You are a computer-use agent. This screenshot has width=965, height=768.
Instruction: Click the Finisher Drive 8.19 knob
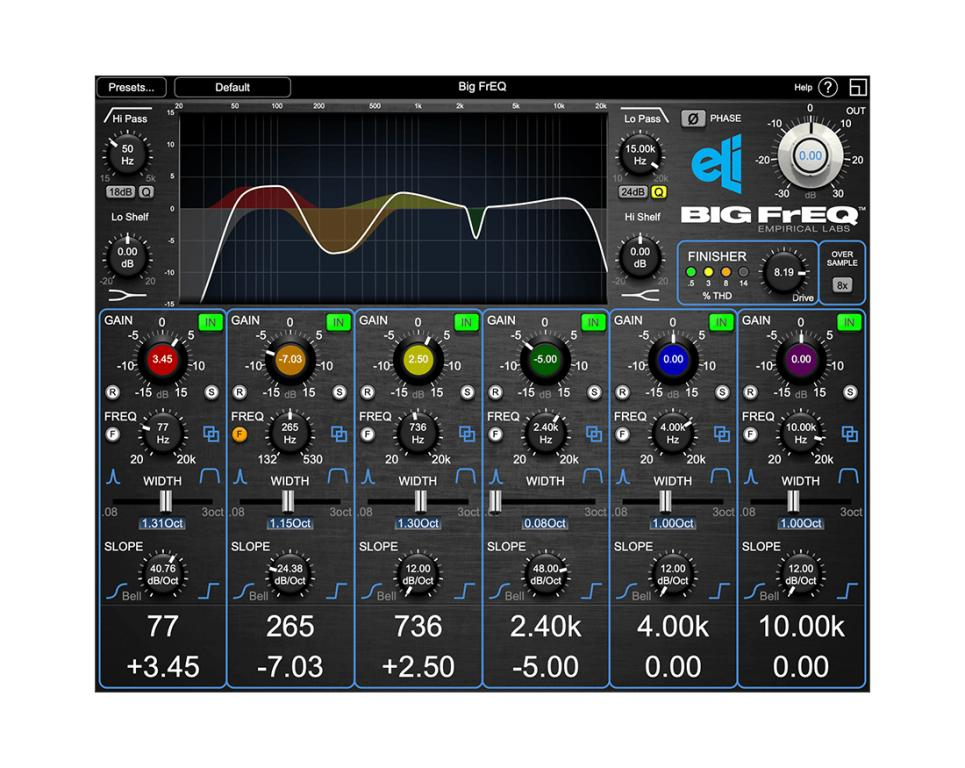click(784, 273)
